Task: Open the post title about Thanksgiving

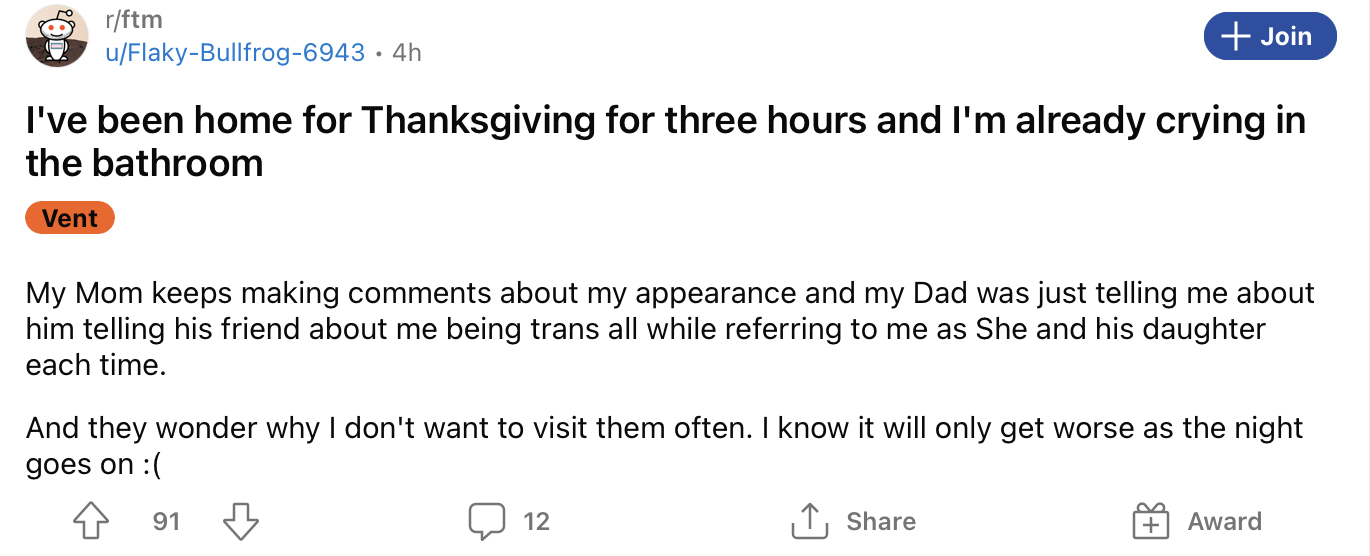Action: click(665, 141)
